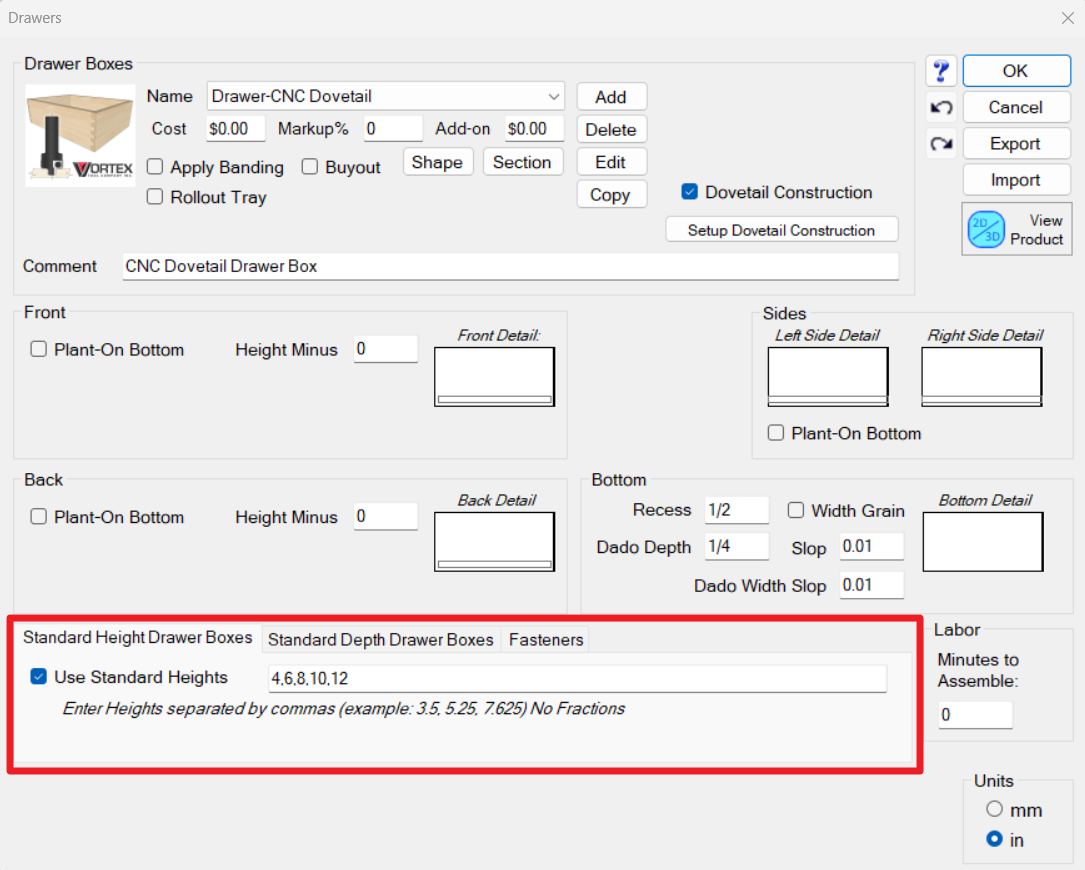
Task: Expand the drawer Name dropdown
Action: pyautogui.click(x=554, y=97)
